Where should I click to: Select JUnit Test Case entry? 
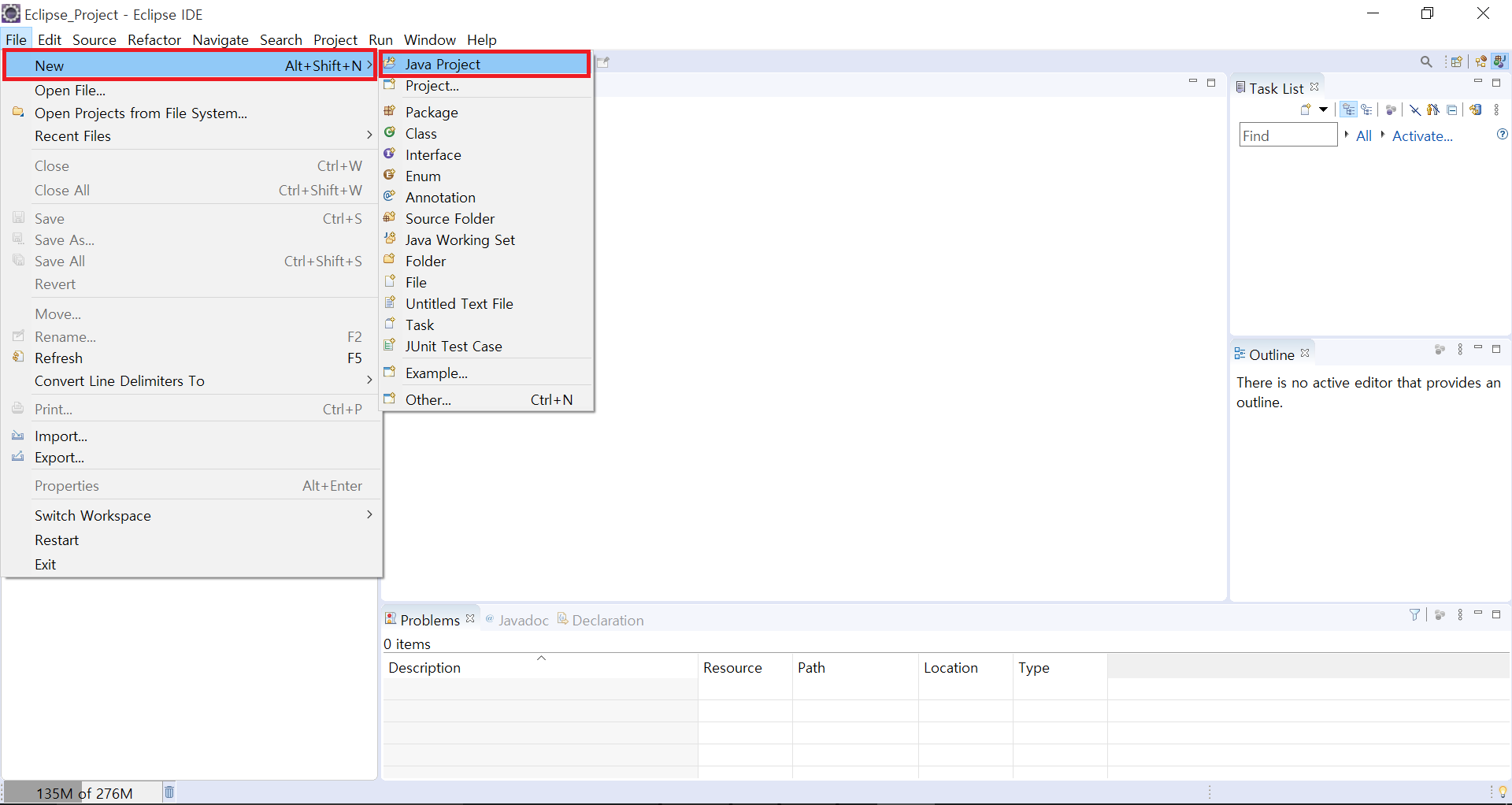click(486, 346)
